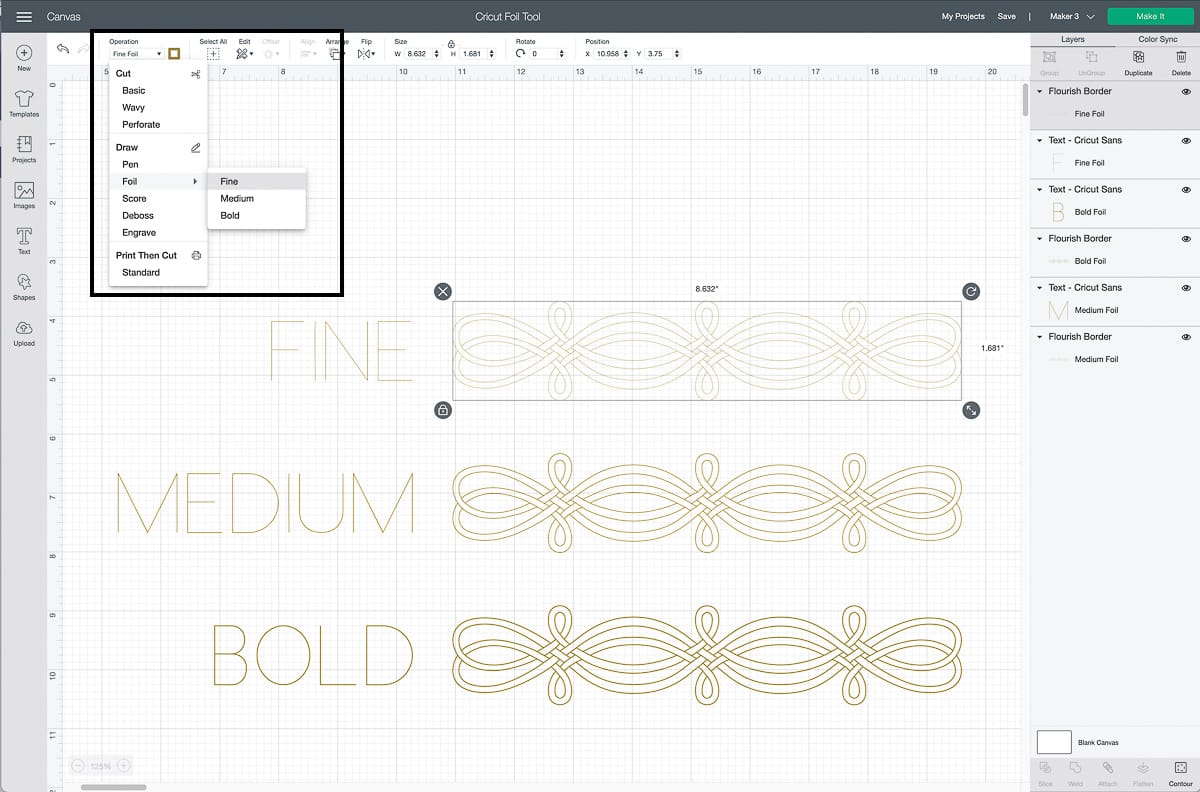This screenshot has height=792, width=1200.
Task: Click the rotate handle on selected flourish
Action: tap(971, 291)
